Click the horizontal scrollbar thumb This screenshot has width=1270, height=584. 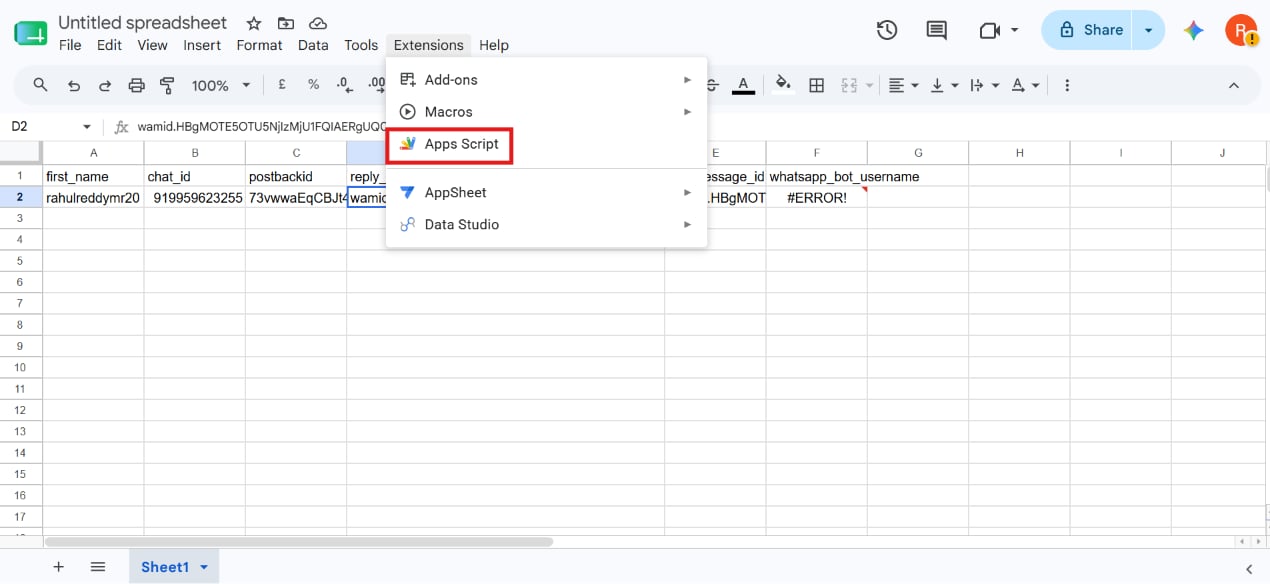coord(298,542)
